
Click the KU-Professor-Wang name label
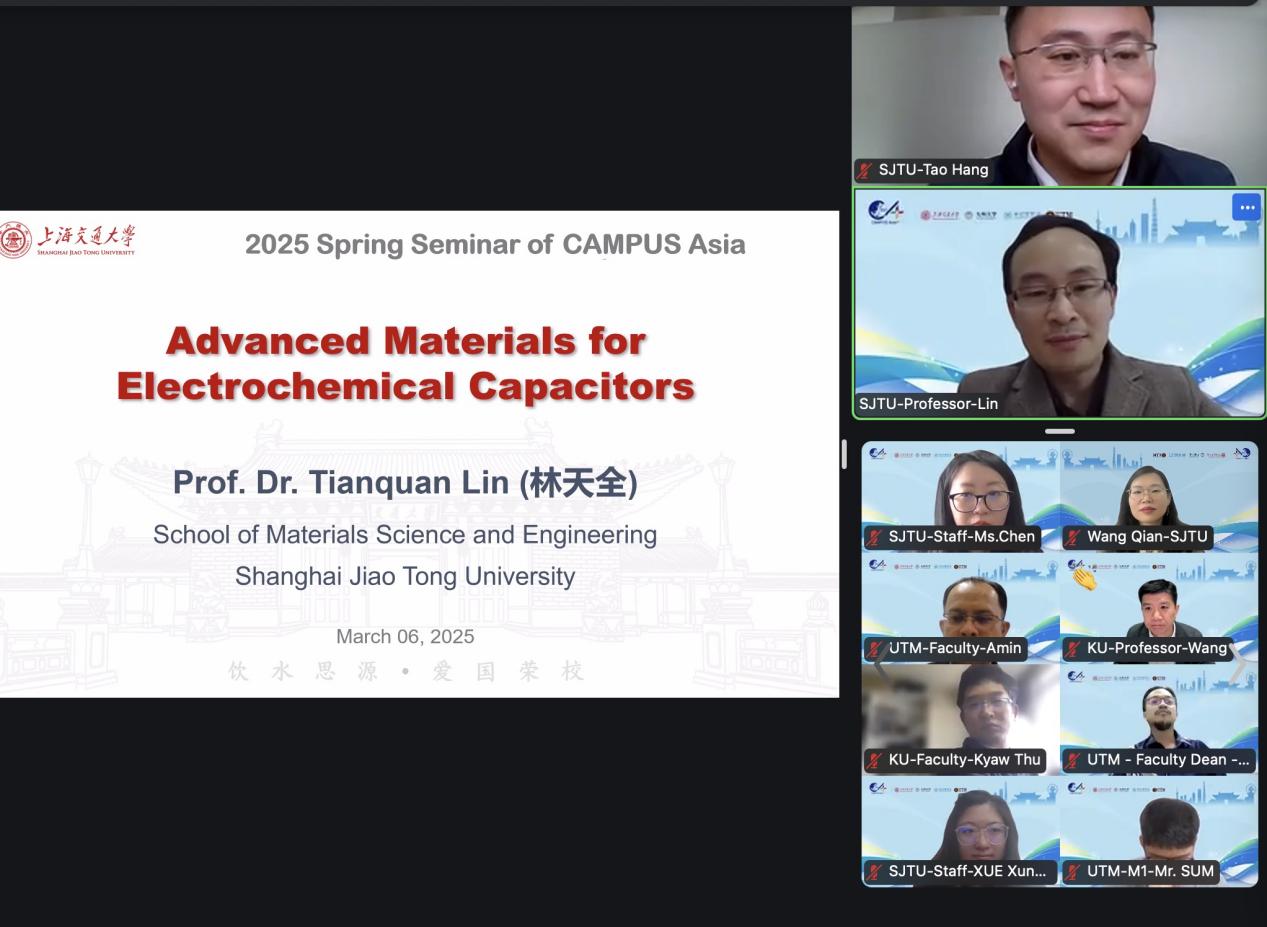(1155, 648)
